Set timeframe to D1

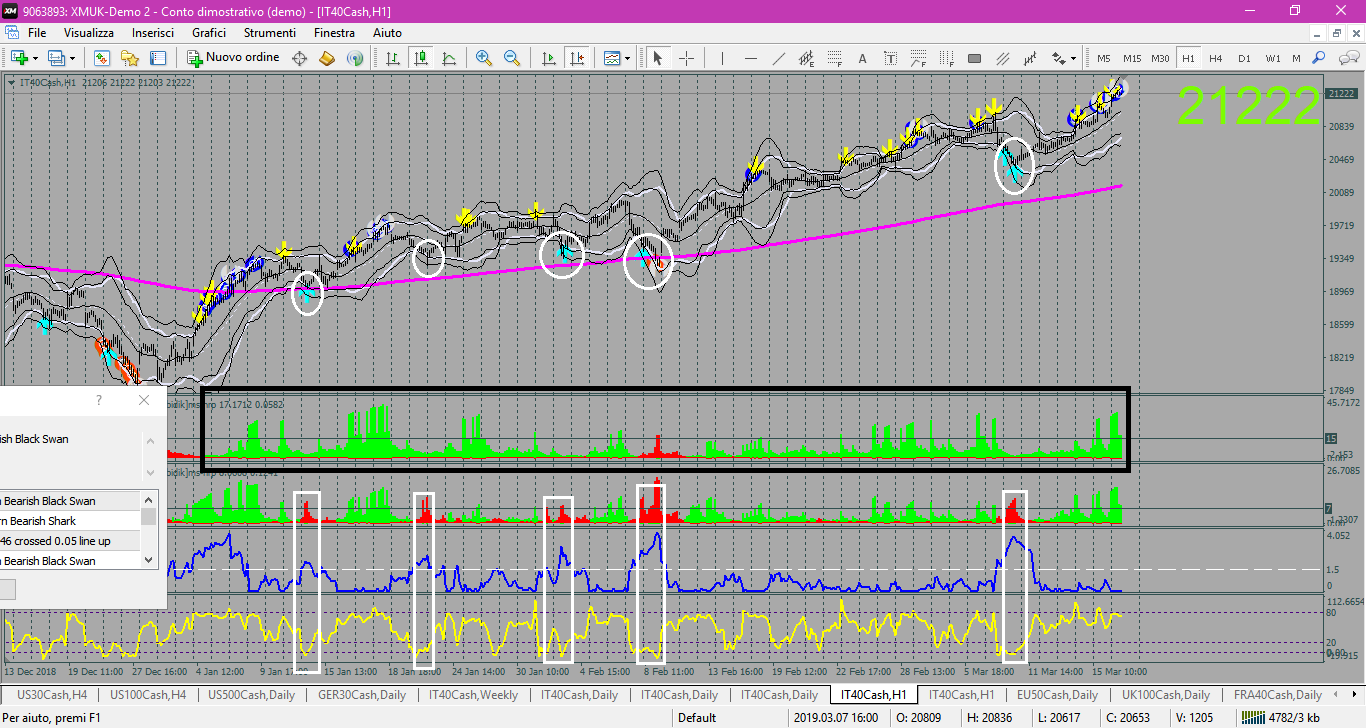click(1244, 58)
